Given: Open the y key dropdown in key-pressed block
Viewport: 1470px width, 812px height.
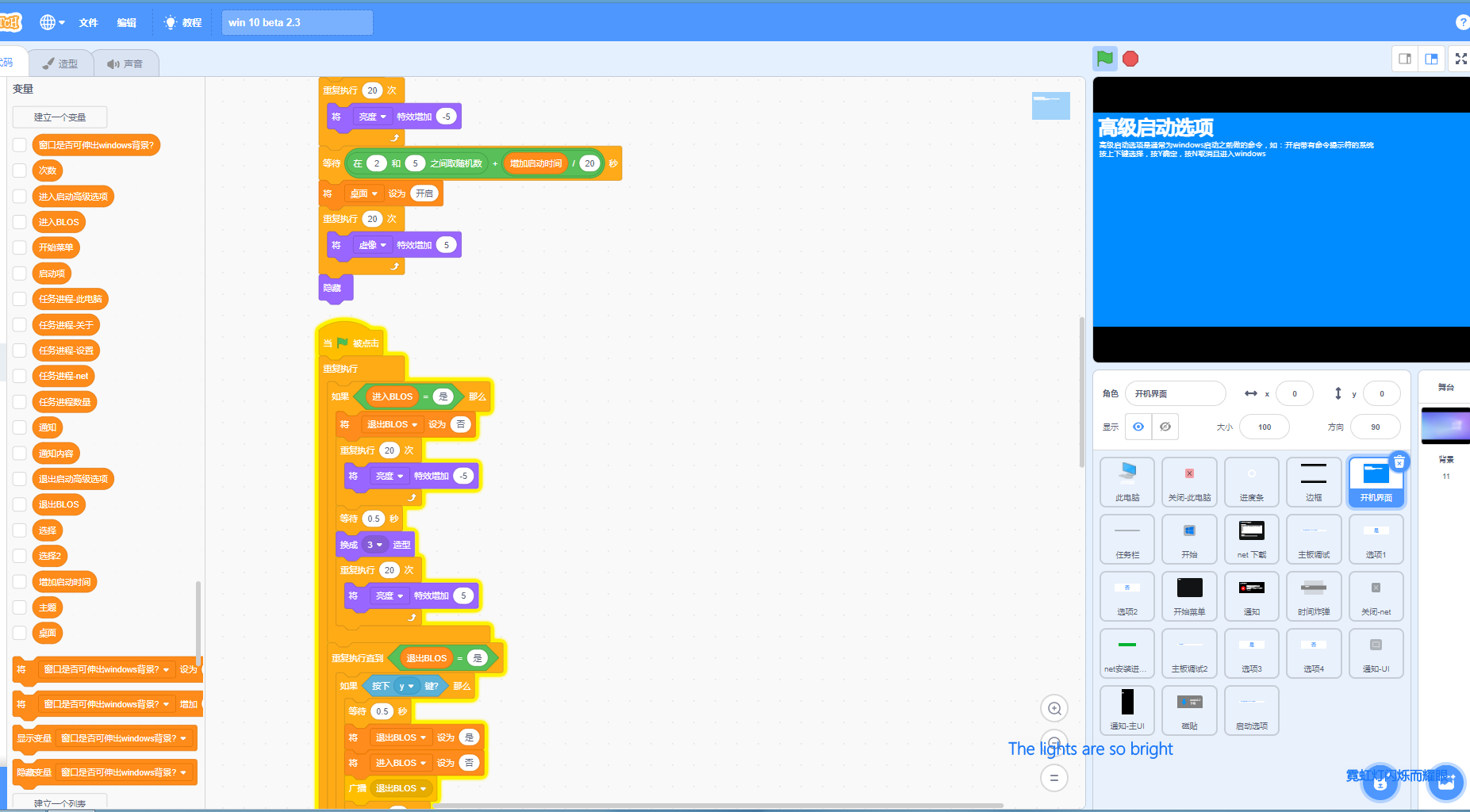Looking at the screenshot, I should pyautogui.click(x=406, y=686).
